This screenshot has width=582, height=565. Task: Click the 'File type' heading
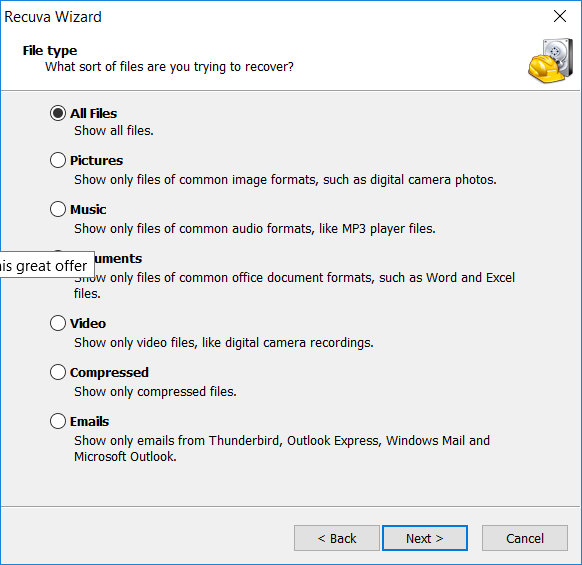tap(50, 50)
